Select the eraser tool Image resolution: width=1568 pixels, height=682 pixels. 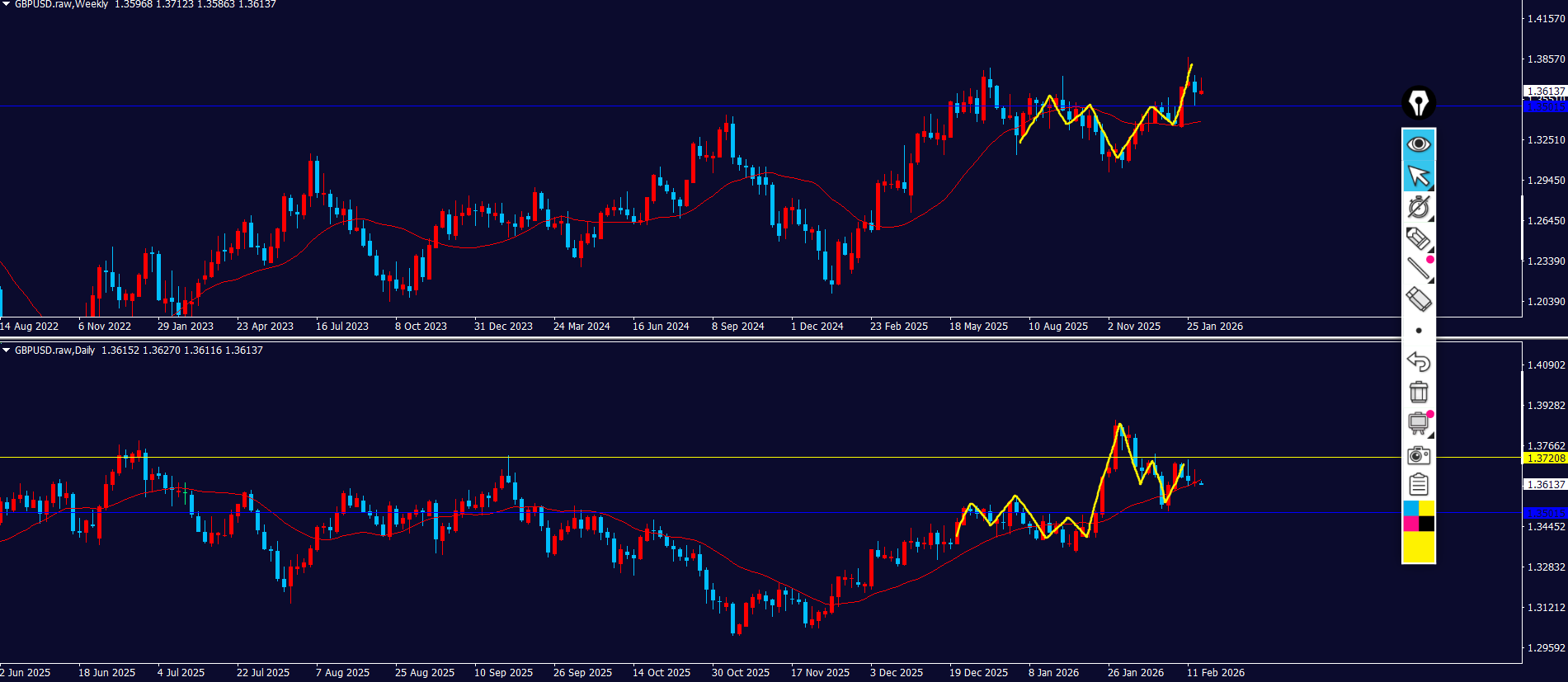pos(1418,299)
